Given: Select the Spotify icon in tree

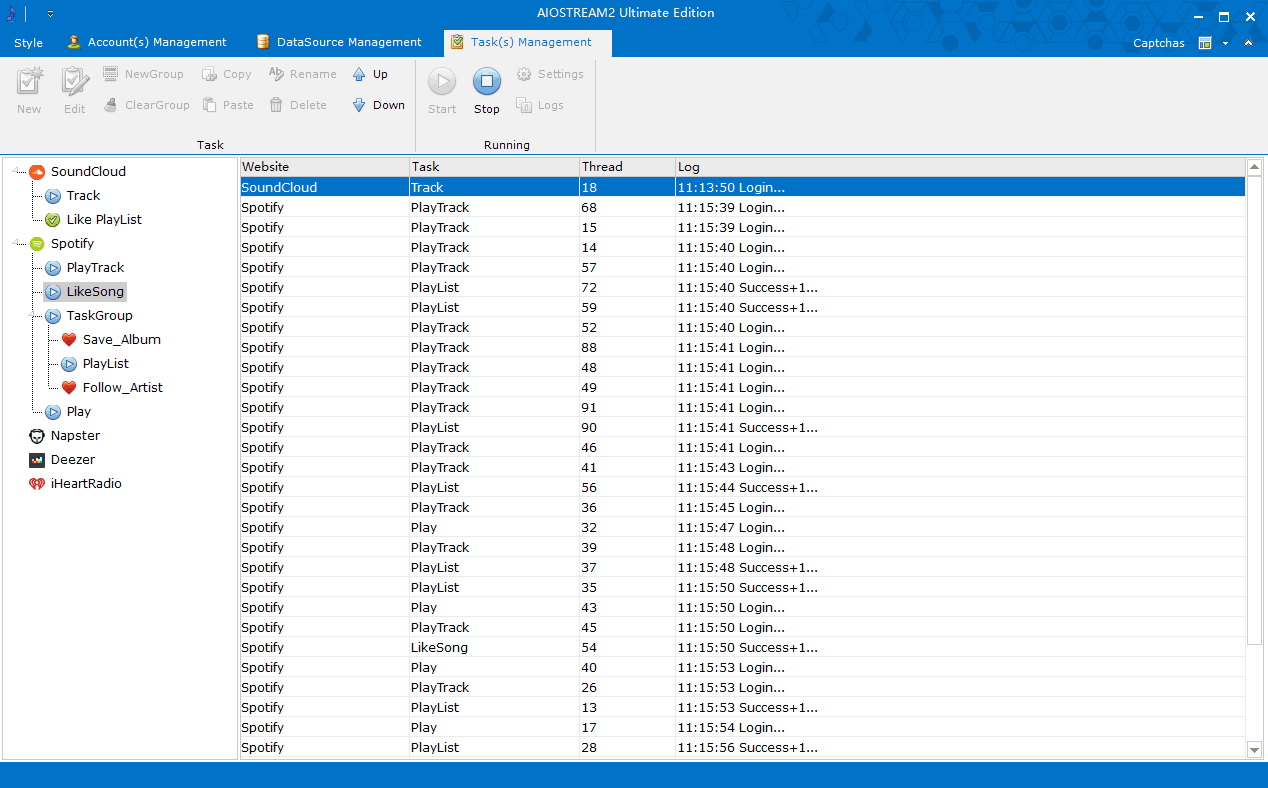Looking at the screenshot, I should pyautogui.click(x=37, y=244).
